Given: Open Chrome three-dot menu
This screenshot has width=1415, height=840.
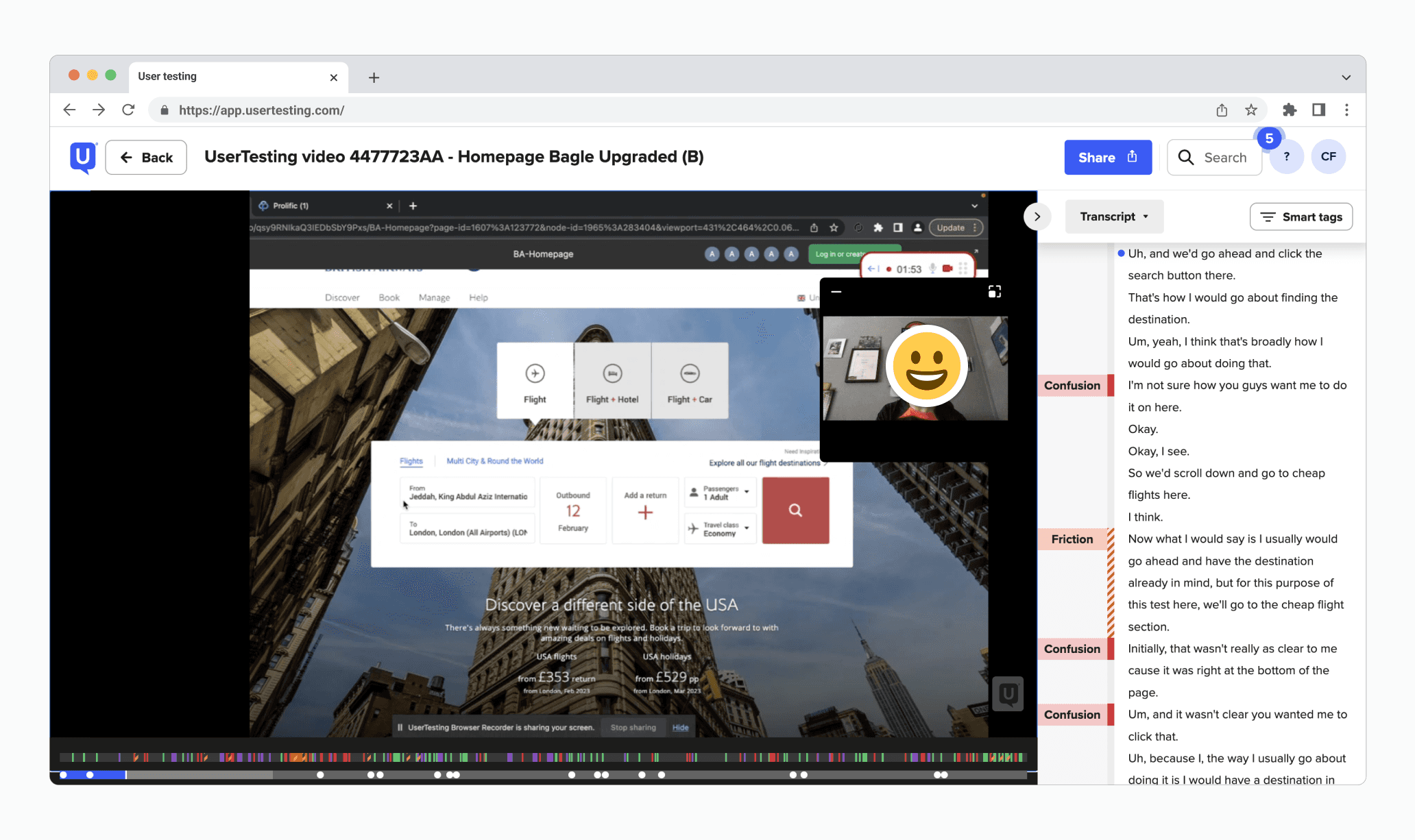Looking at the screenshot, I should 1346,110.
